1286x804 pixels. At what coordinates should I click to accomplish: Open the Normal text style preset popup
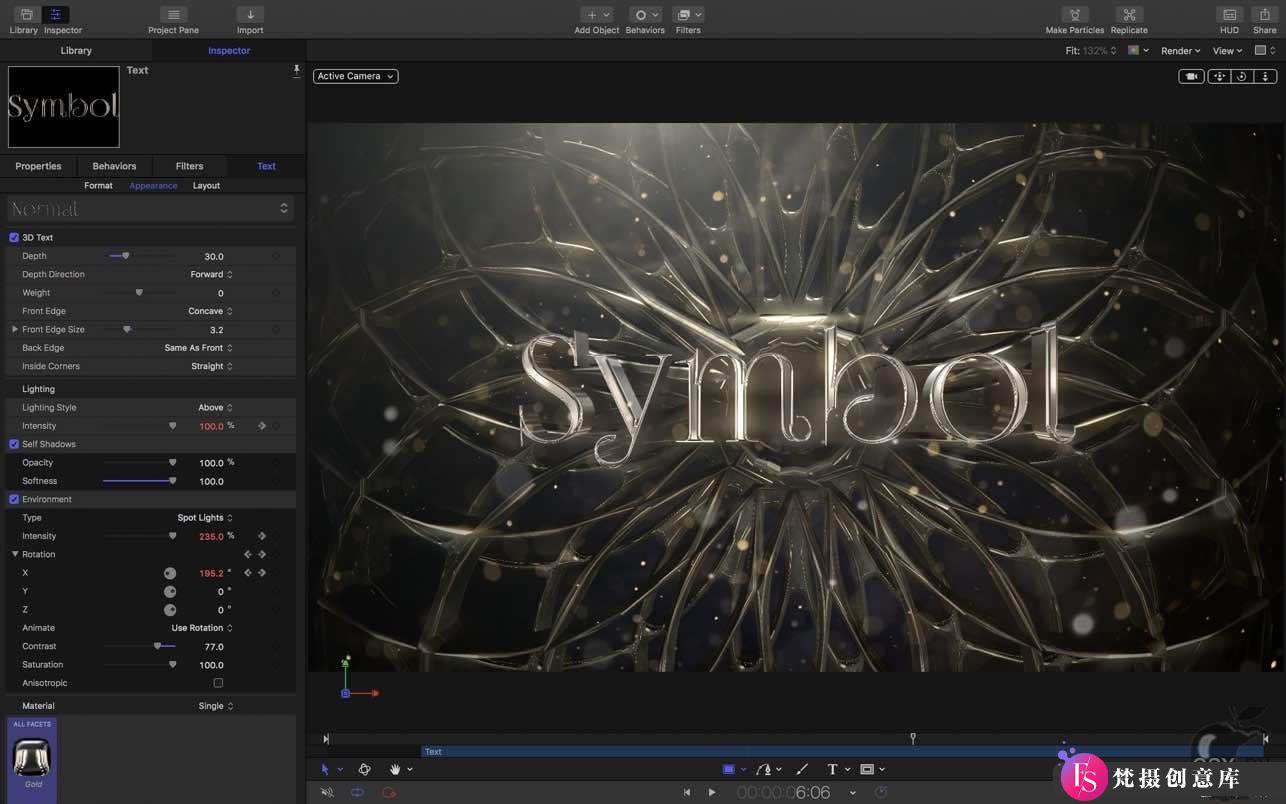[150, 208]
